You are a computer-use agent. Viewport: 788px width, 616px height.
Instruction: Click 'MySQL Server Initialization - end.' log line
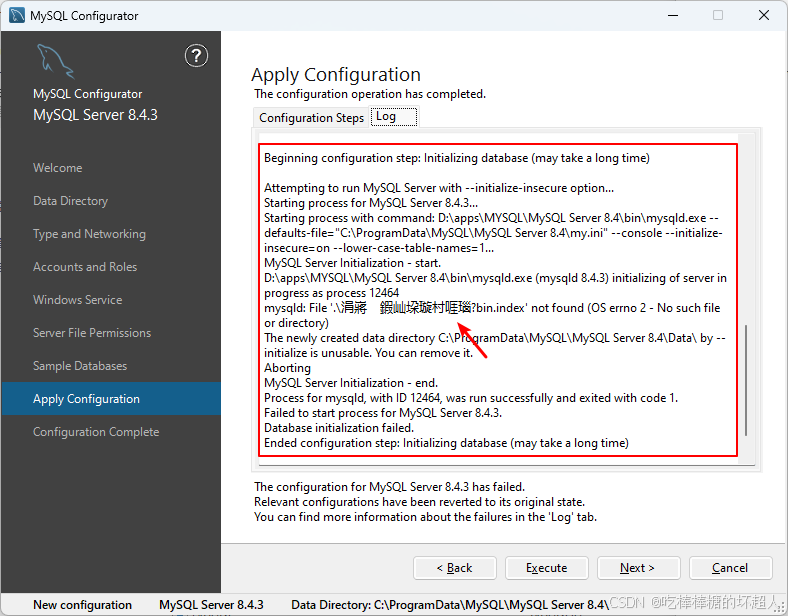point(351,383)
